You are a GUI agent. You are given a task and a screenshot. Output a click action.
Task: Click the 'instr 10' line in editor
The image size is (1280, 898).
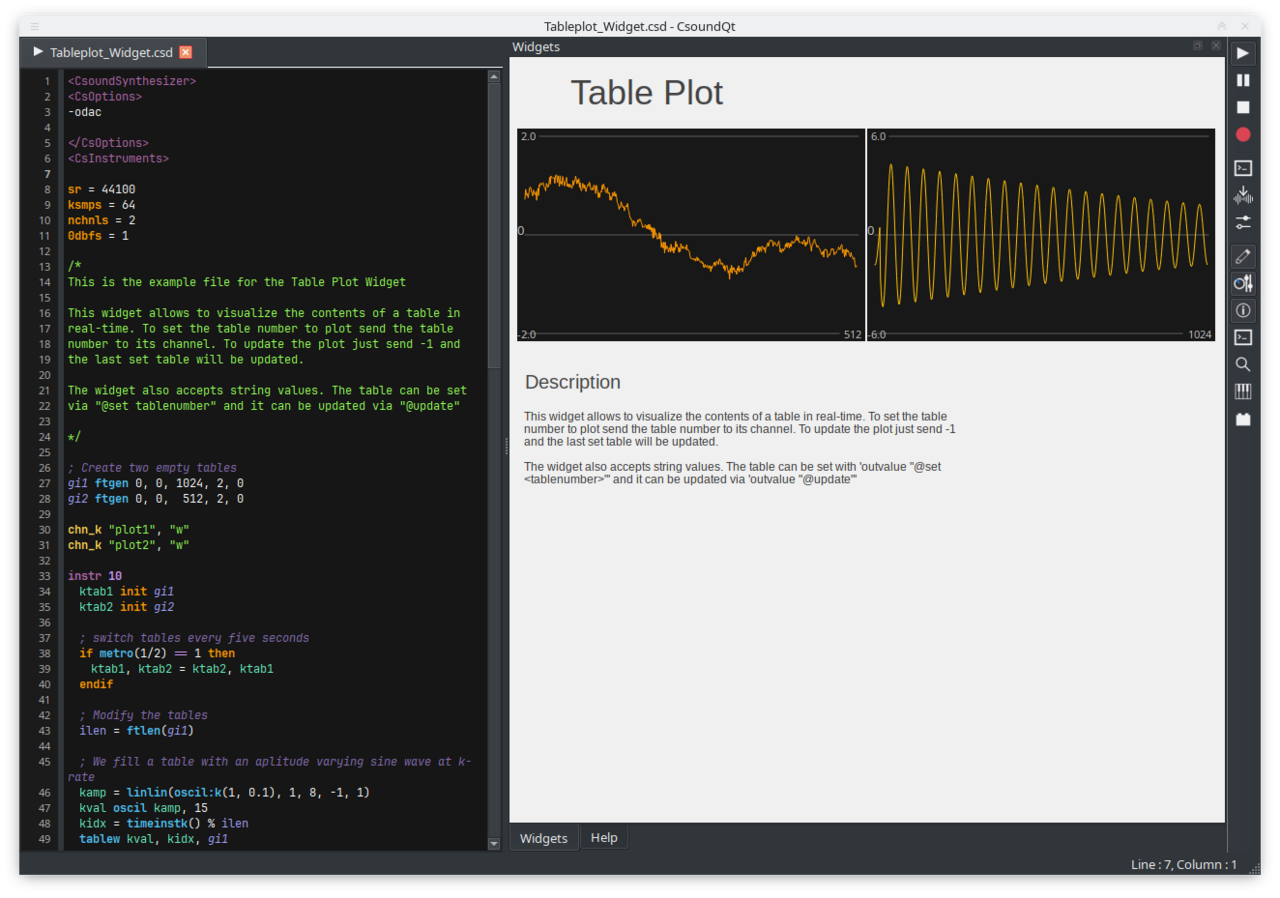coord(95,576)
